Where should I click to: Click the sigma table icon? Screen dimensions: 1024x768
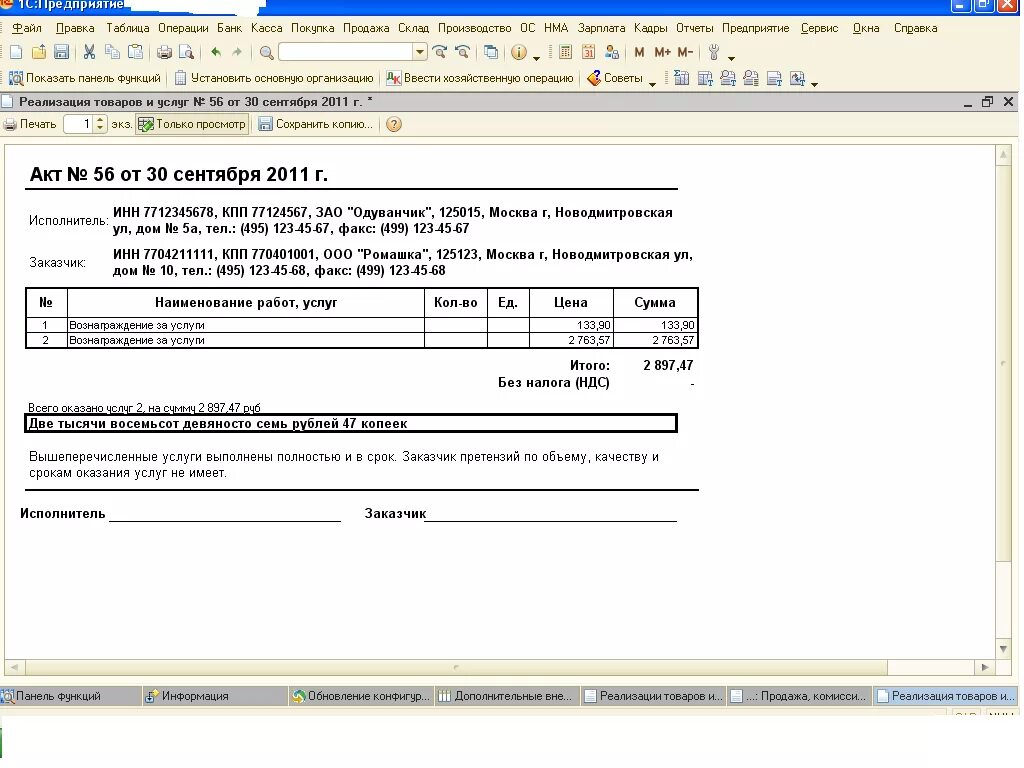pyautogui.click(x=681, y=78)
